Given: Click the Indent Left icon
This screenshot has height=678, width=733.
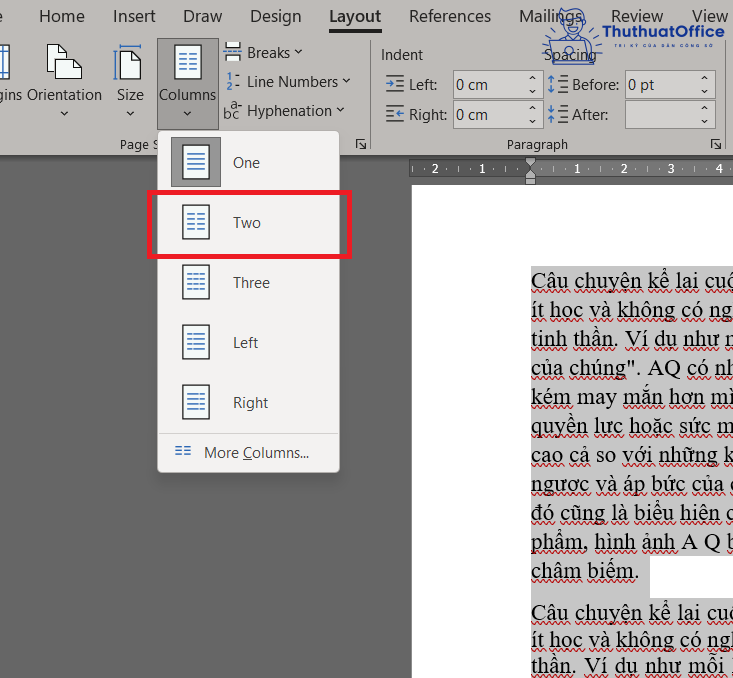Looking at the screenshot, I should click(x=395, y=84).
